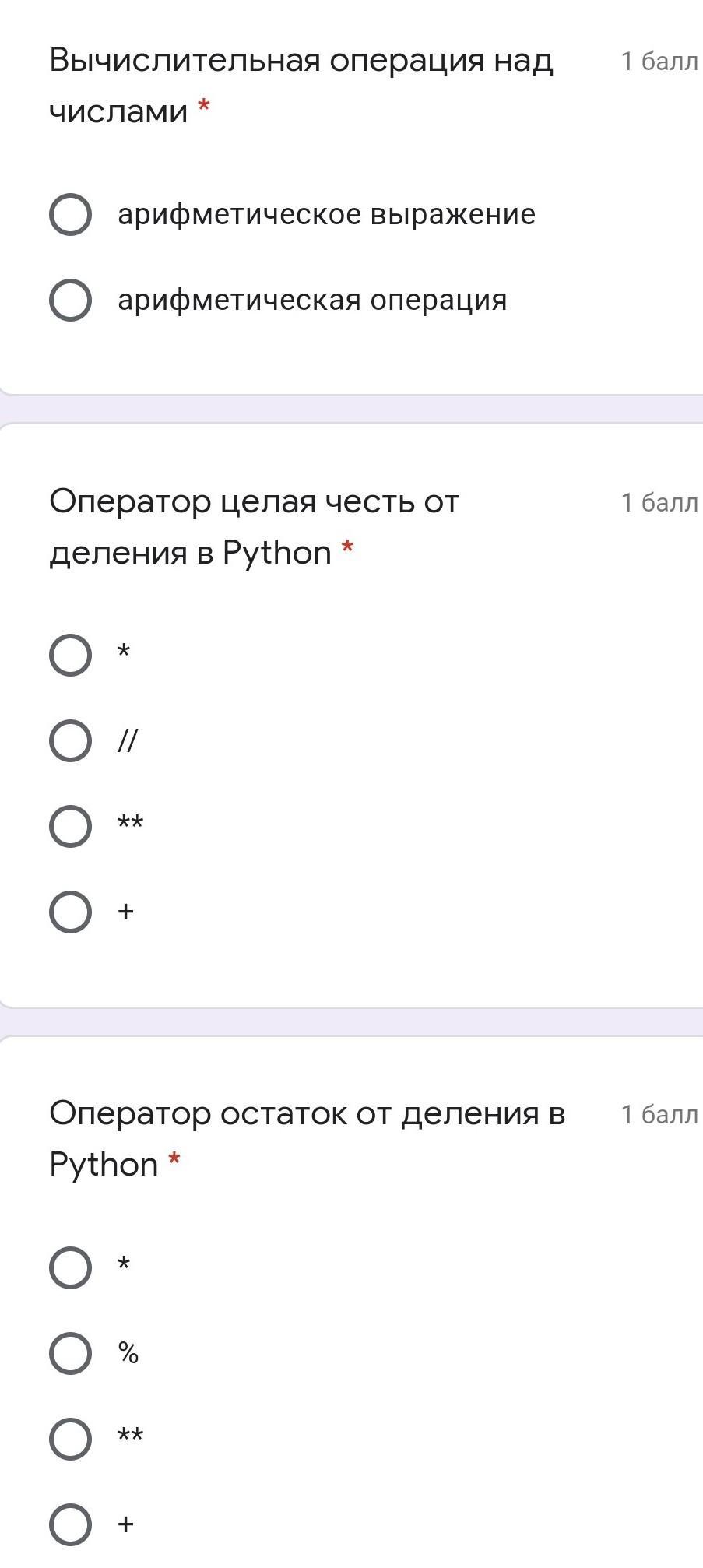
Task: Click '1 балл' next to целая честь question
Action: [659, 502]
